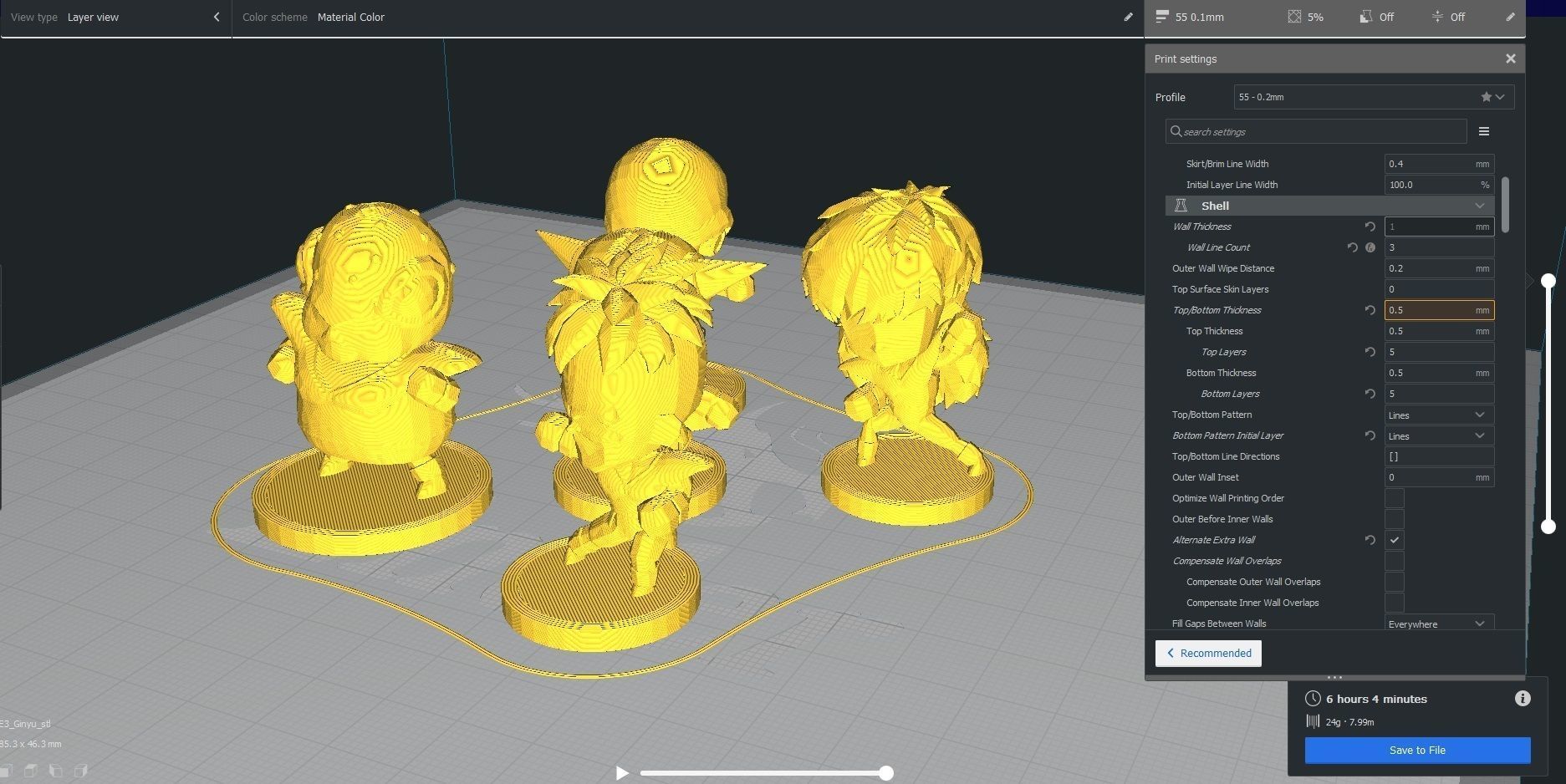Click the '6 hours 4 minutes' print time text
This screenshot has width=1566, height=784.
1376,699
